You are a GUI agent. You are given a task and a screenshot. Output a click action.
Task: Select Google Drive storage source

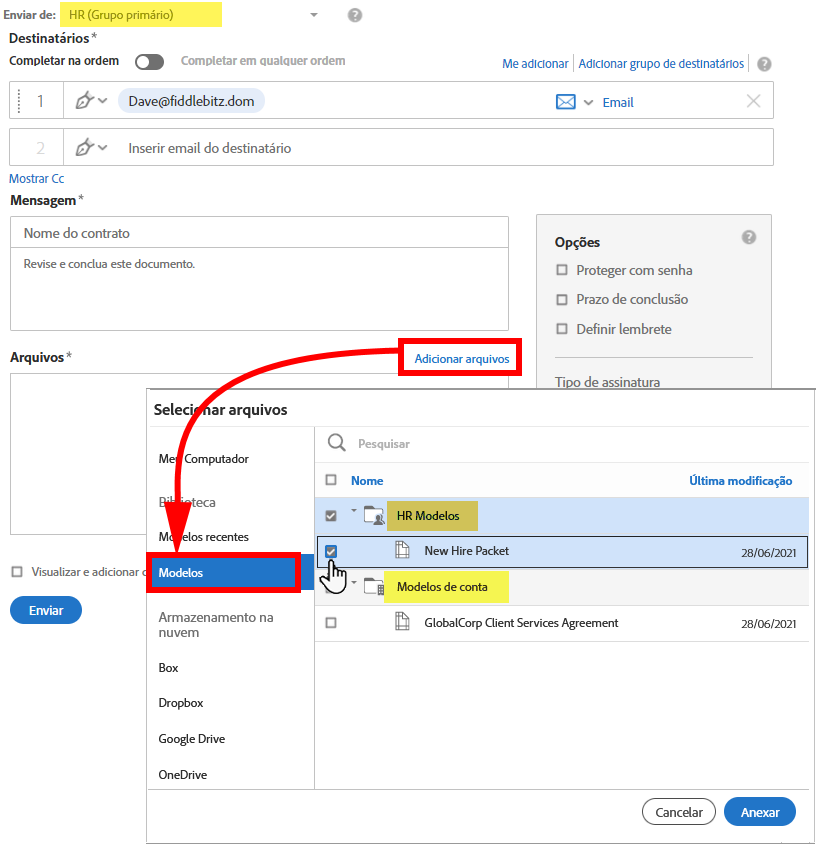[x=191, y=739]
